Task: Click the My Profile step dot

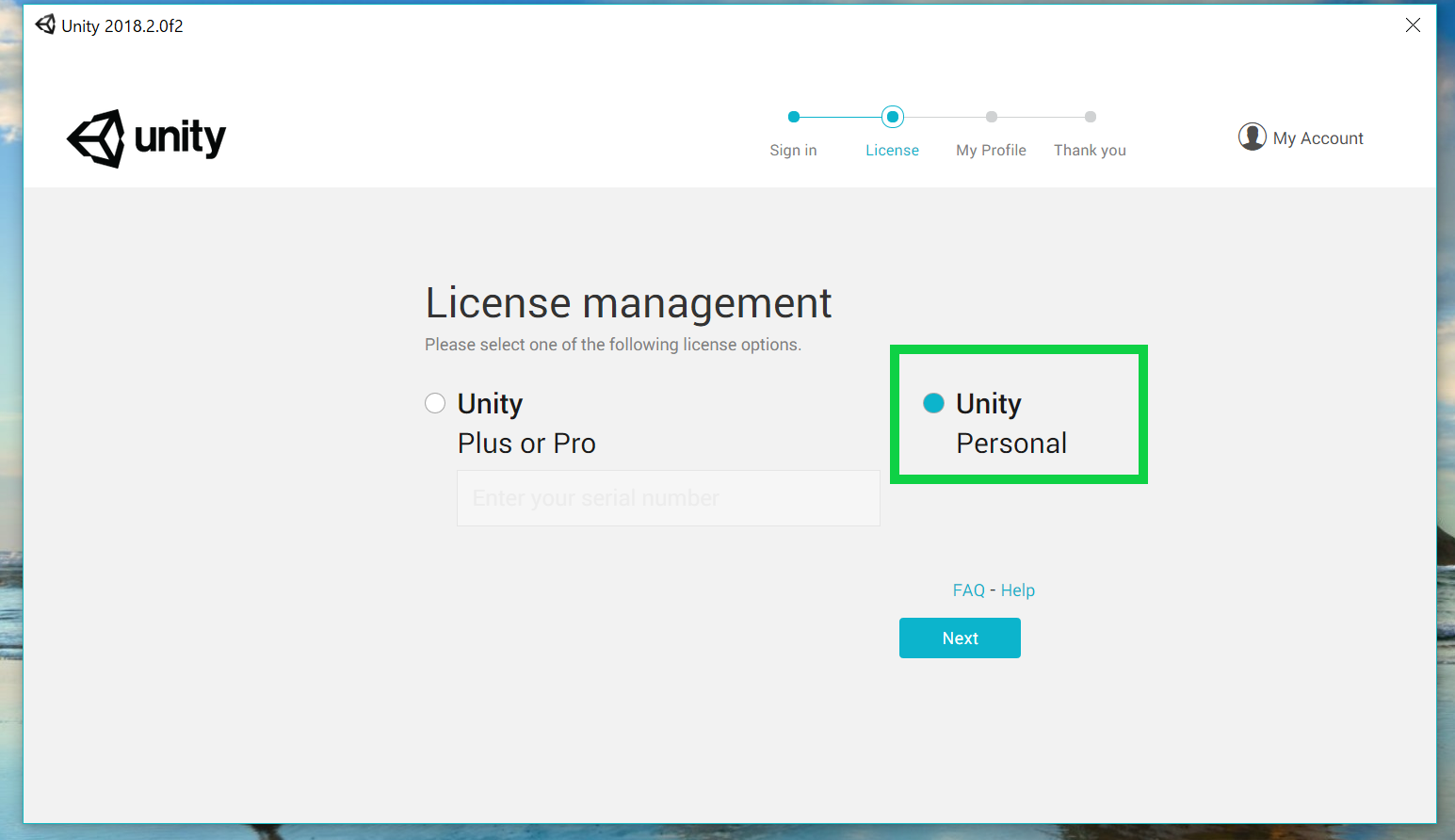Action: [991, 117]
